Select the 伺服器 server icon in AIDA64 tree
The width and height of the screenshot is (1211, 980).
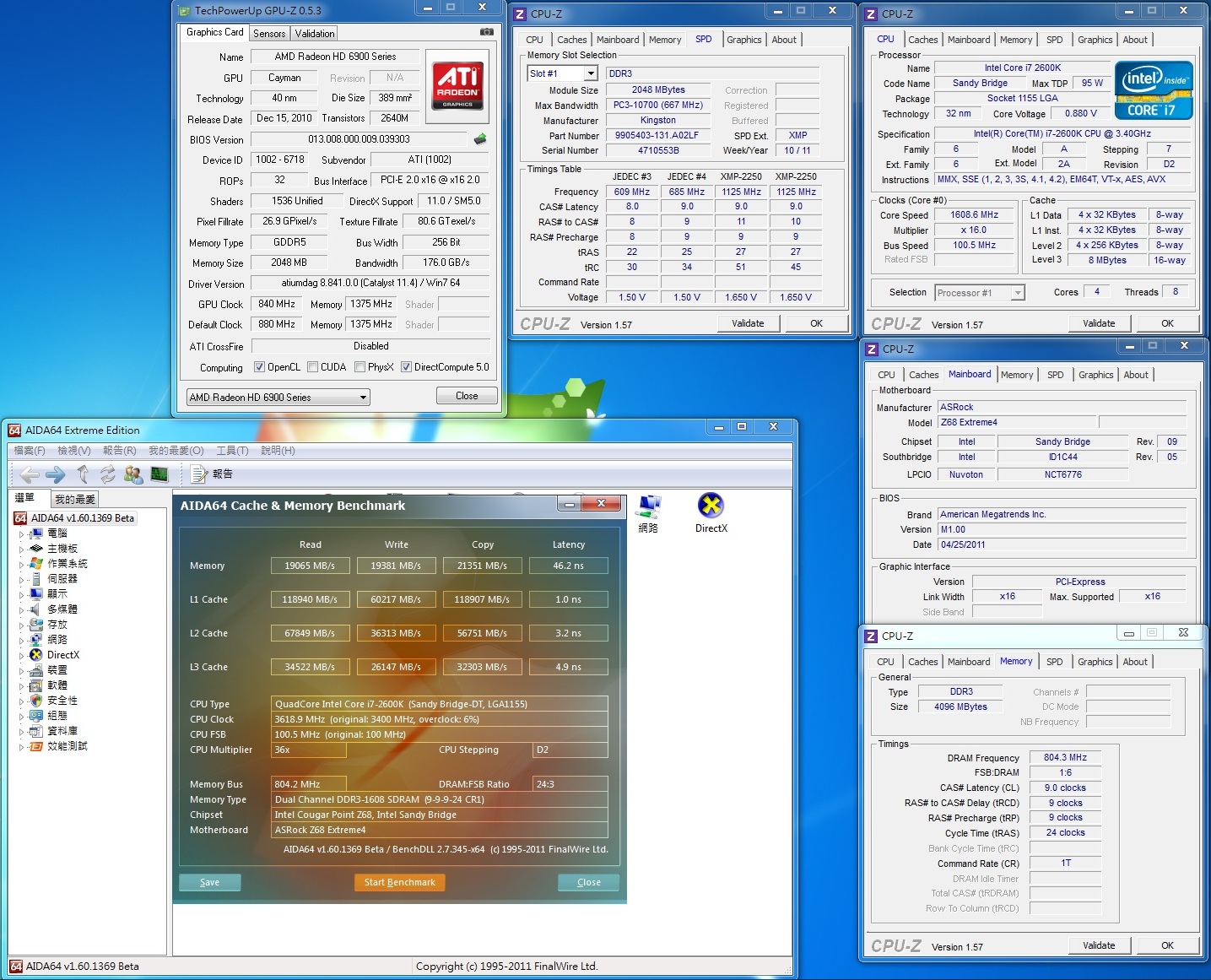[x=36, y=579]
